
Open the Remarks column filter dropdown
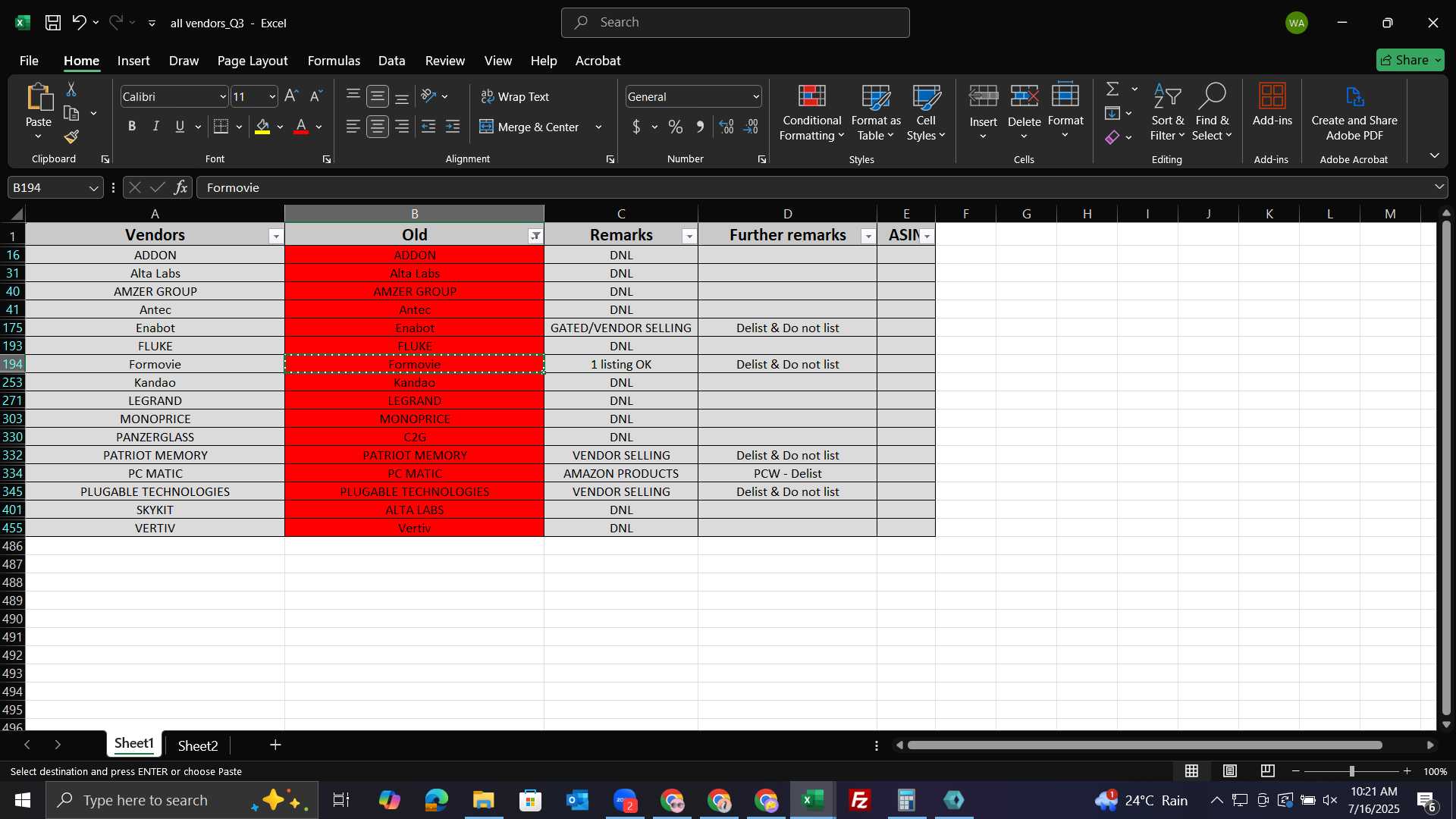(689, 237)
